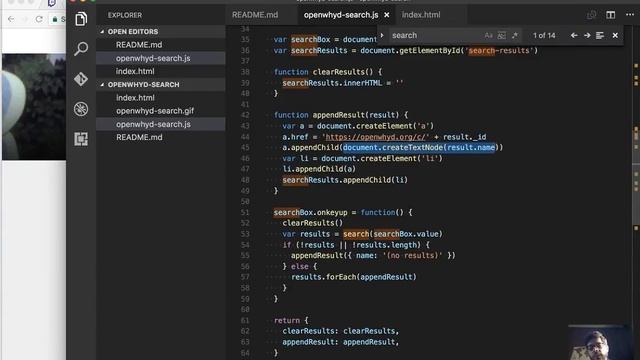Open changes icon in editor title
The width and height of the screenshot is (640, 360).
click(591, 15)
